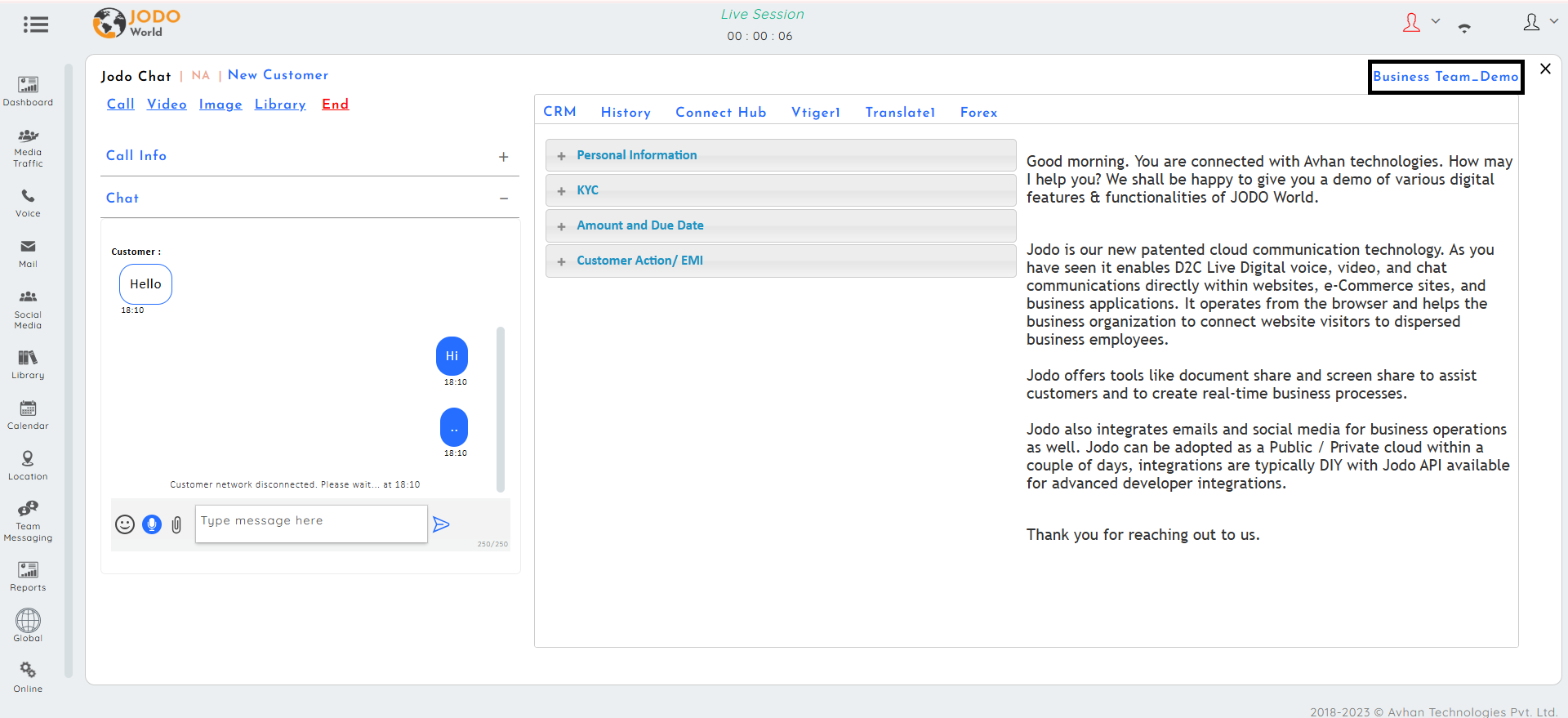Screen dimensions: 1568x718
Task: Click Business Team_Demo link
Action: [1445, 77]
